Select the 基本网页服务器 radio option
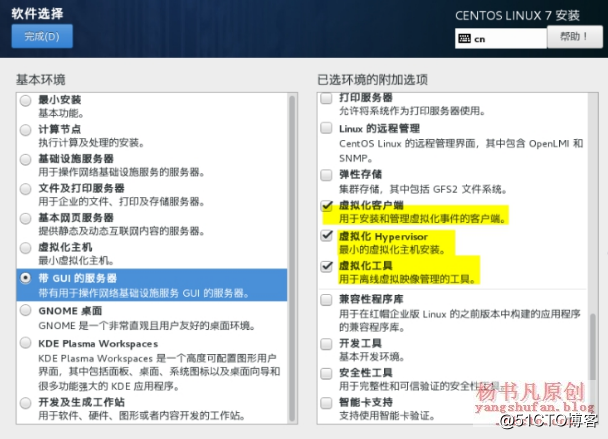Viewport: 608px width, 439px height. tap(26, 218)
